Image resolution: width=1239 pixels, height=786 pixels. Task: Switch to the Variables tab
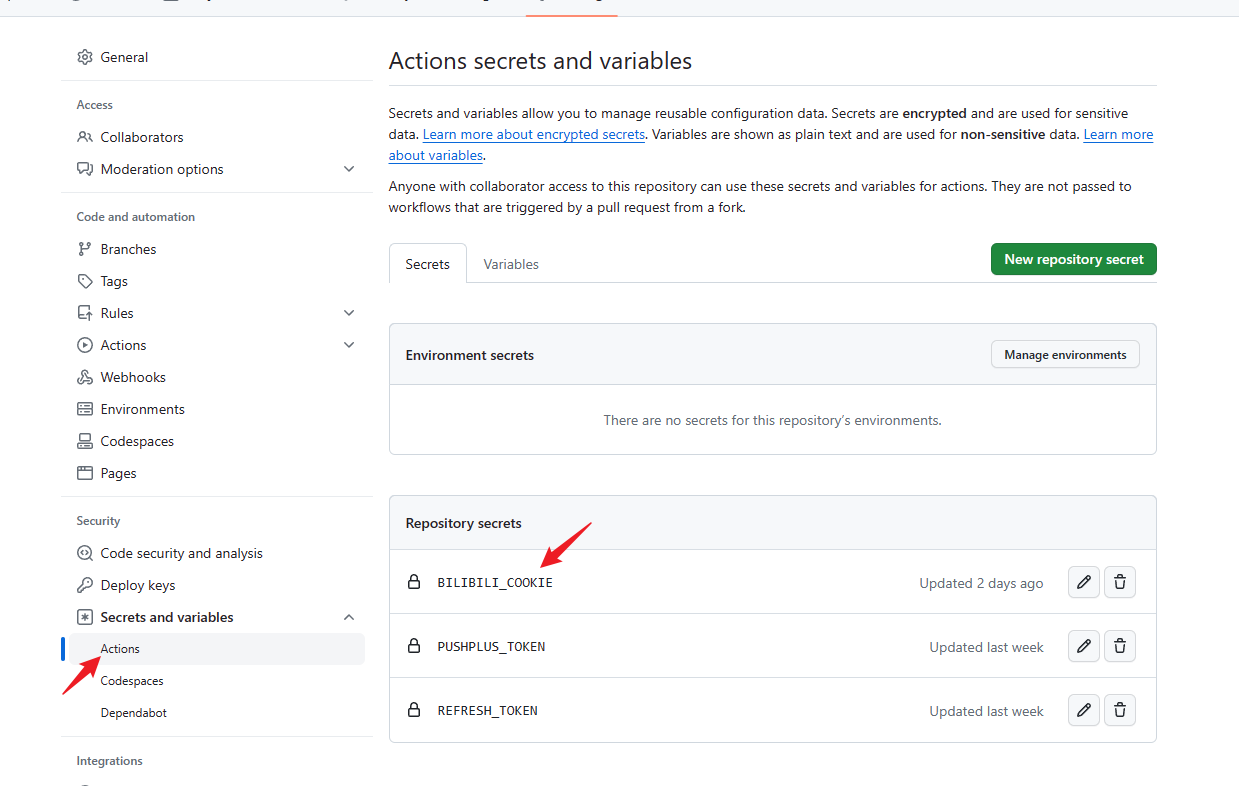tap(511, 264)
